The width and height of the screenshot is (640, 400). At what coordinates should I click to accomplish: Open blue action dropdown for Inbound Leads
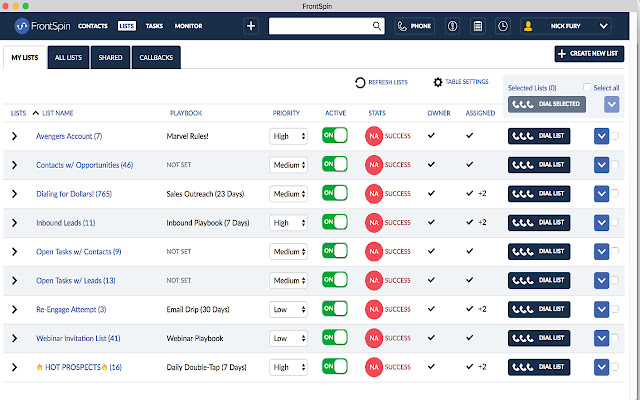pyautogui.click(x=601, y=223)
